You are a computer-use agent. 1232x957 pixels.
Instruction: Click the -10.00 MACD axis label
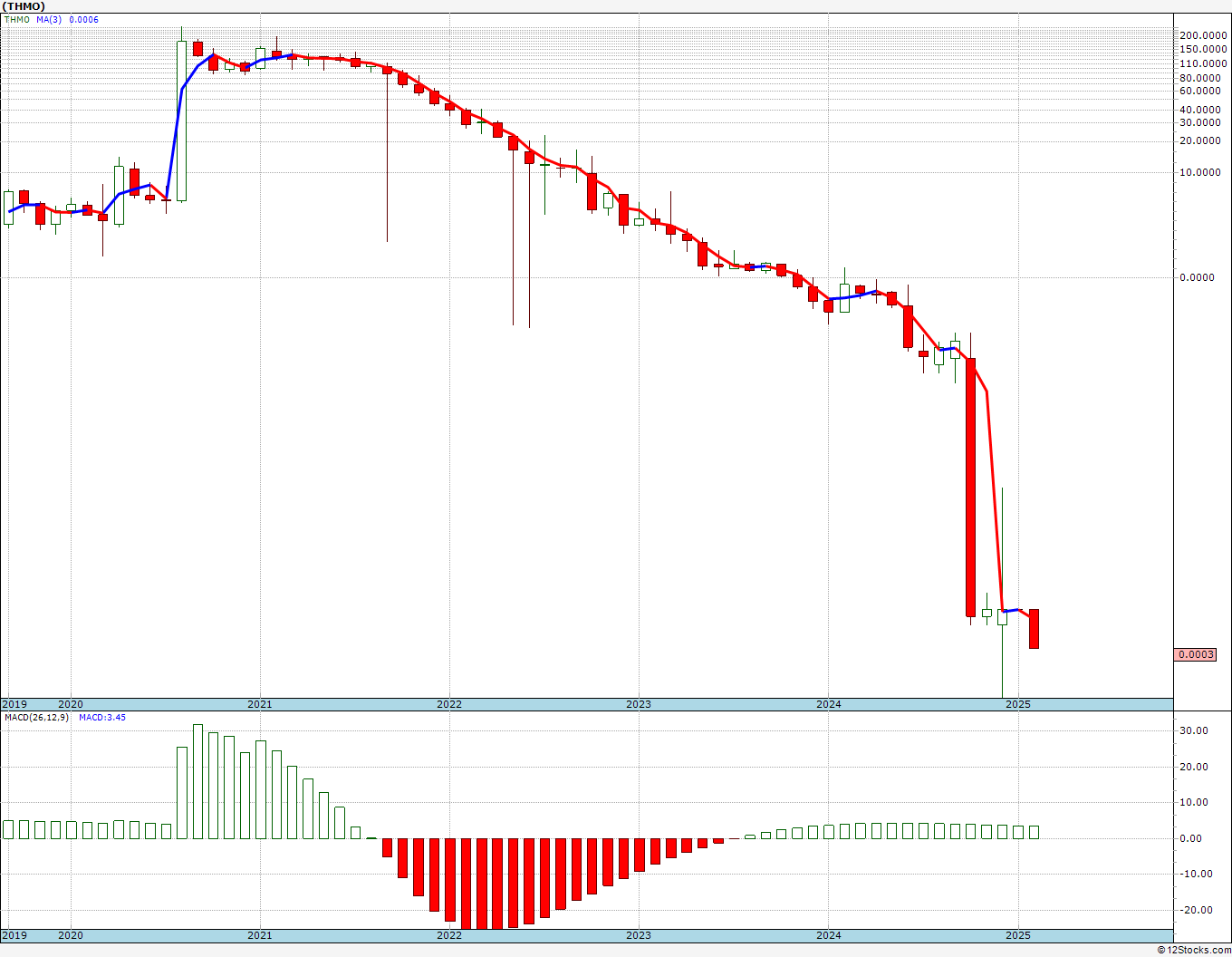click(x=1194, y=874)
